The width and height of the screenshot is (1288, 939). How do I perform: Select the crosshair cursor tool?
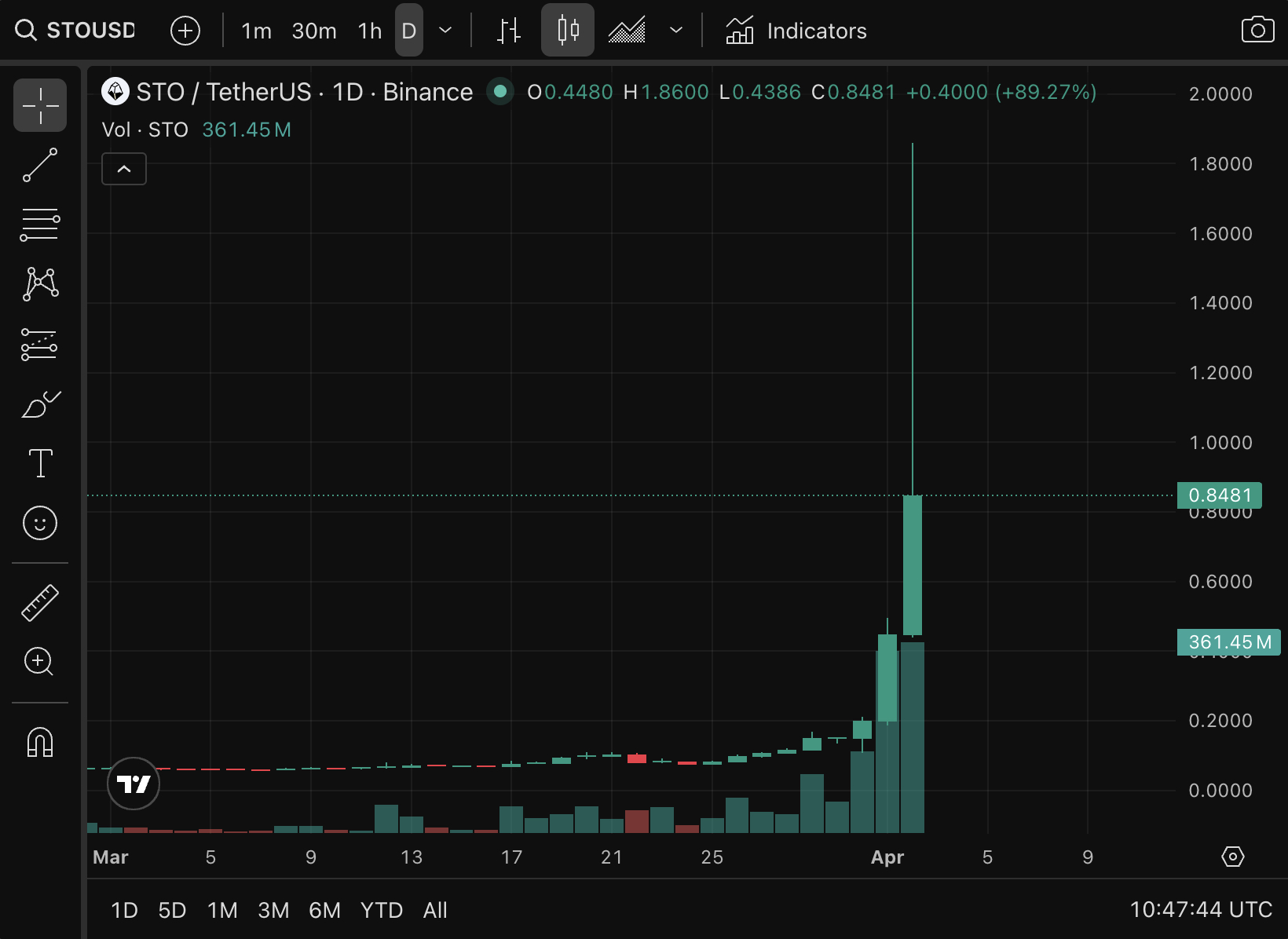pos(39,104)
